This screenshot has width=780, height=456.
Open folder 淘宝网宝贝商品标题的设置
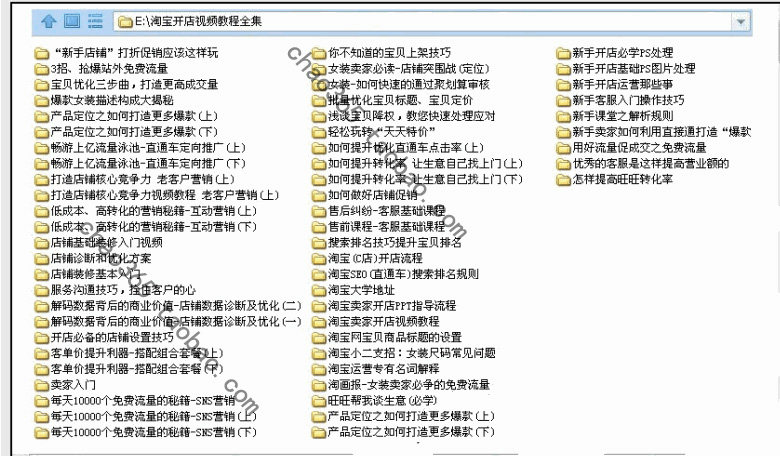click(387, 337)
